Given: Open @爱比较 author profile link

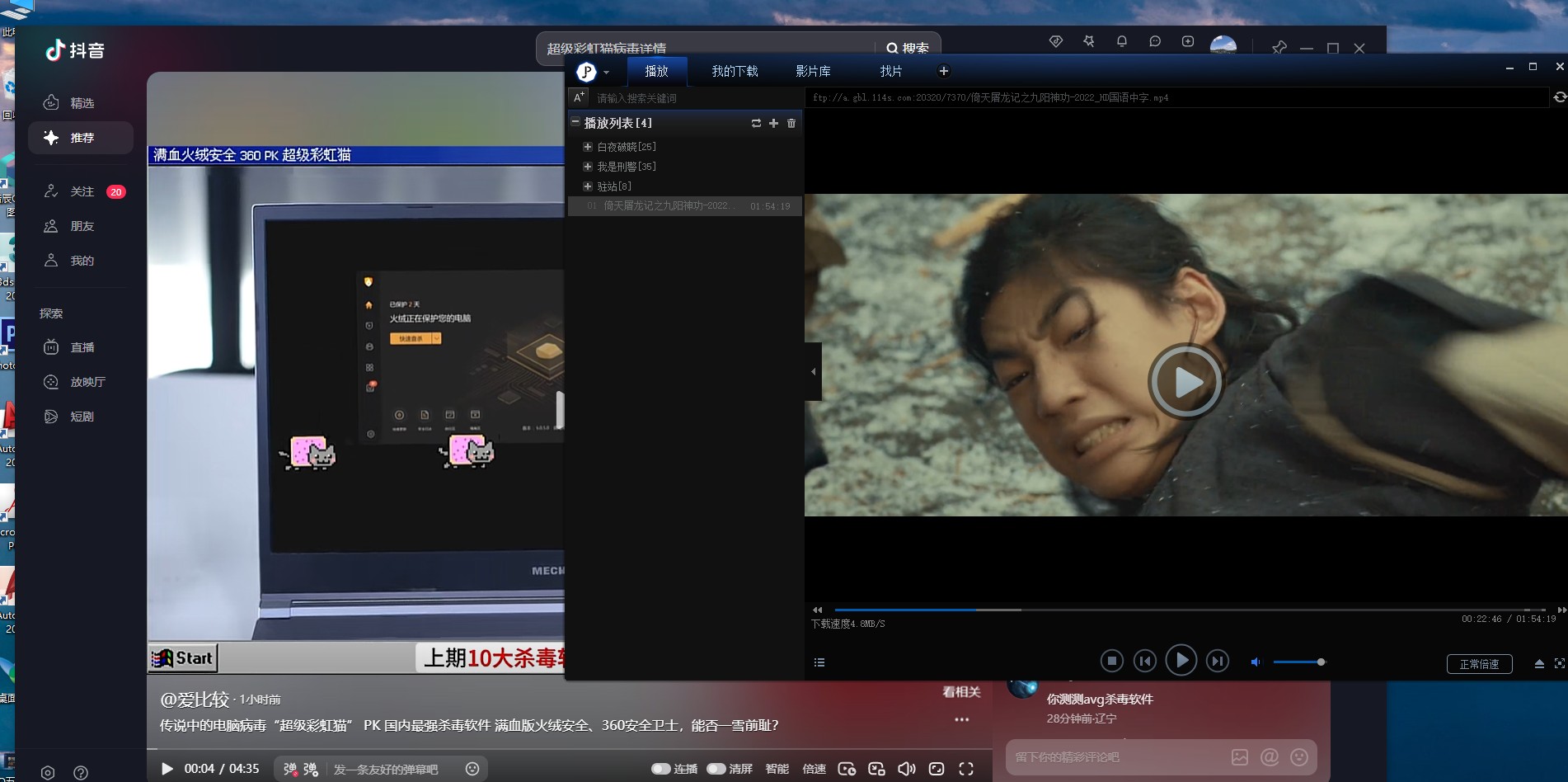Looking at the screenshot, I should coord(195,700).
